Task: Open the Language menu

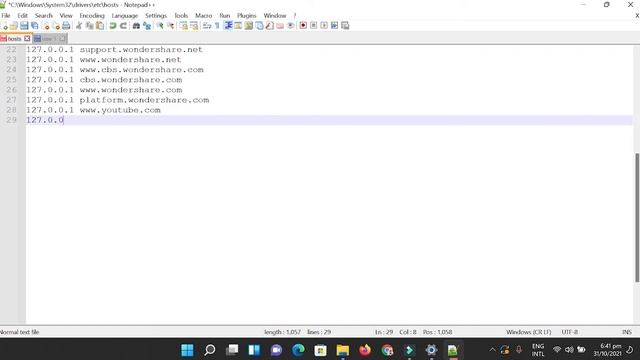Action: (x=124, y=16)
